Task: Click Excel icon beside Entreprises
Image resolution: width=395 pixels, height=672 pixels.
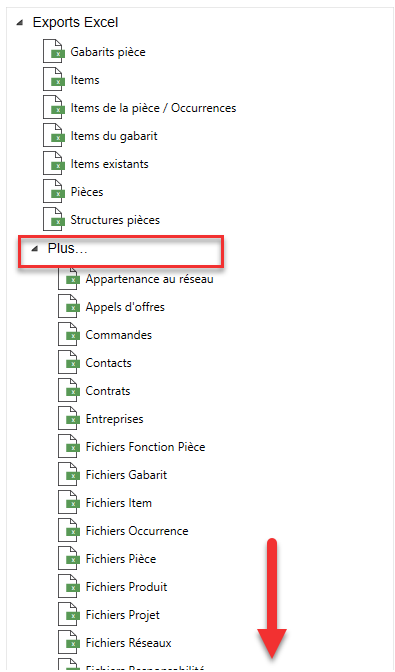Action: pos(69,419)
